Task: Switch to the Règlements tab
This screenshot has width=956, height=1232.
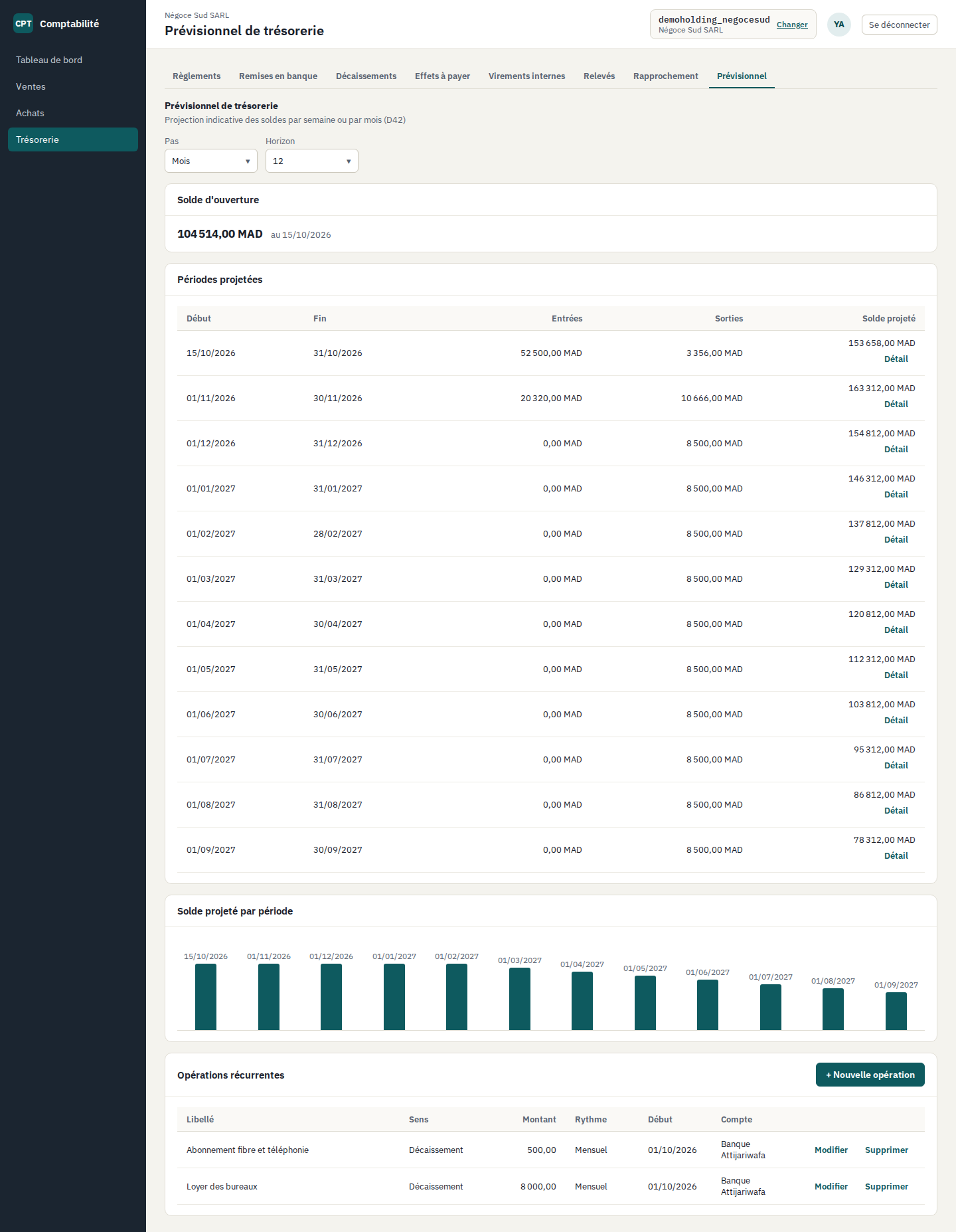Action: pos(197,76)
